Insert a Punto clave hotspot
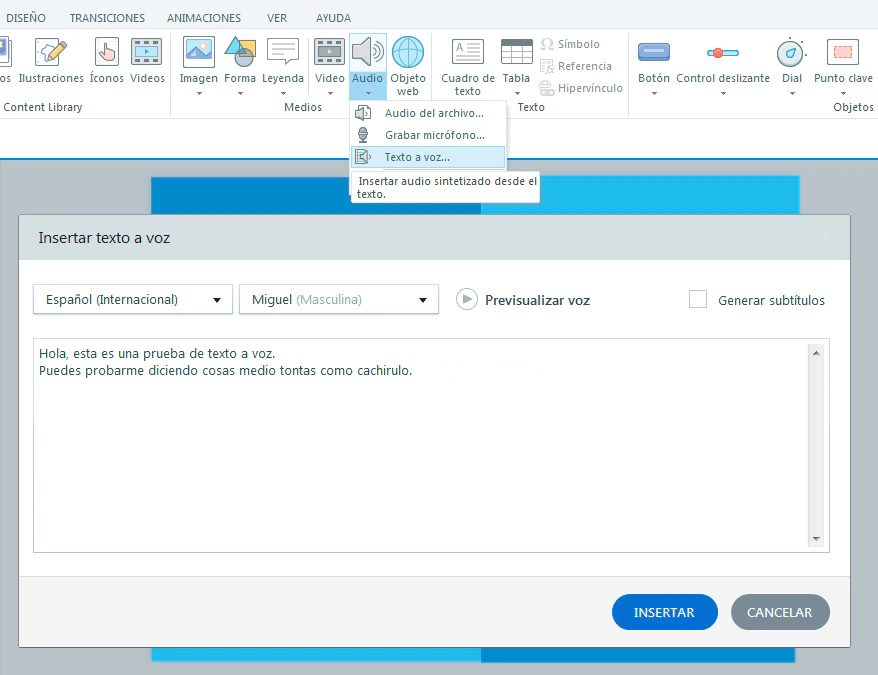This screenshot has width=878, height=675. point(843,61)
